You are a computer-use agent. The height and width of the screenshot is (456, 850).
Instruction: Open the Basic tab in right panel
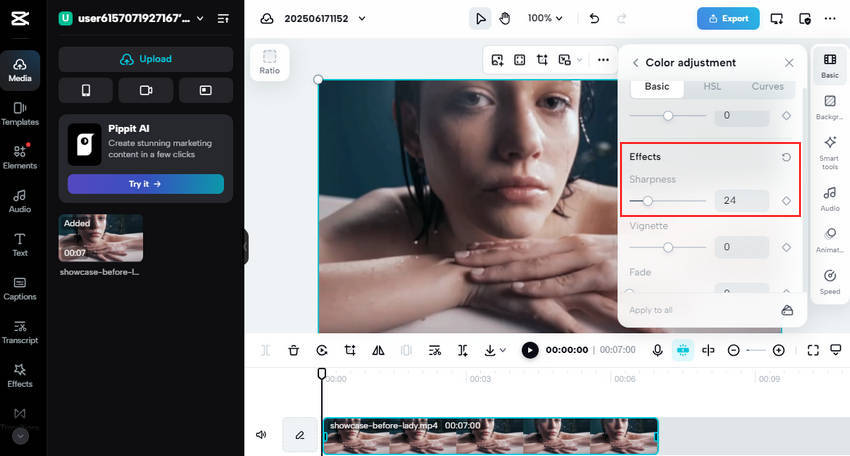point(829,65)
